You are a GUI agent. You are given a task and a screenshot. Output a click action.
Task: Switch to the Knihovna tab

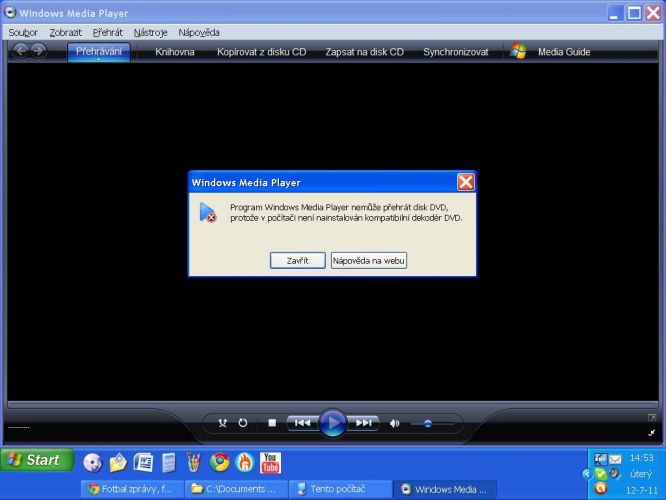pos(175,52)
